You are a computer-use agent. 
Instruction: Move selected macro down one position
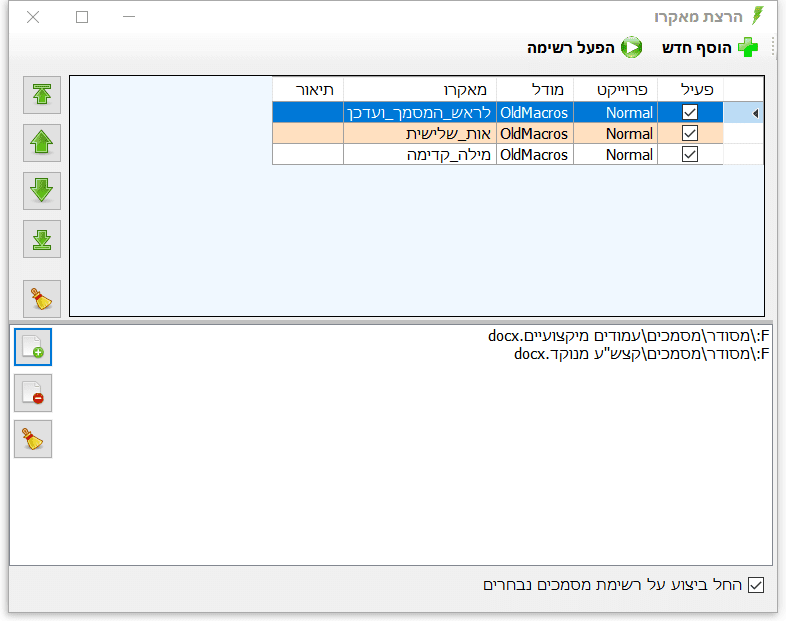pyautogui.click(x=42, y=191)
